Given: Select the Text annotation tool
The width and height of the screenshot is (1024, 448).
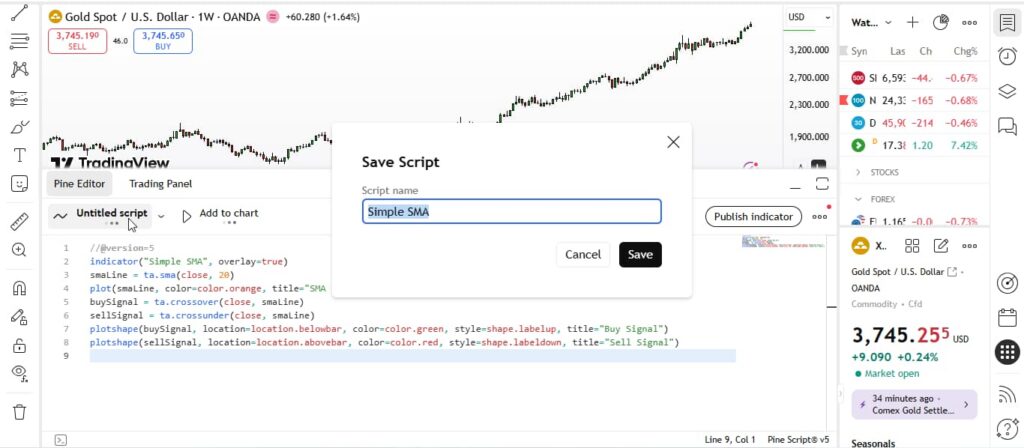Looking at the screenshot, I should tap(19, 155).
